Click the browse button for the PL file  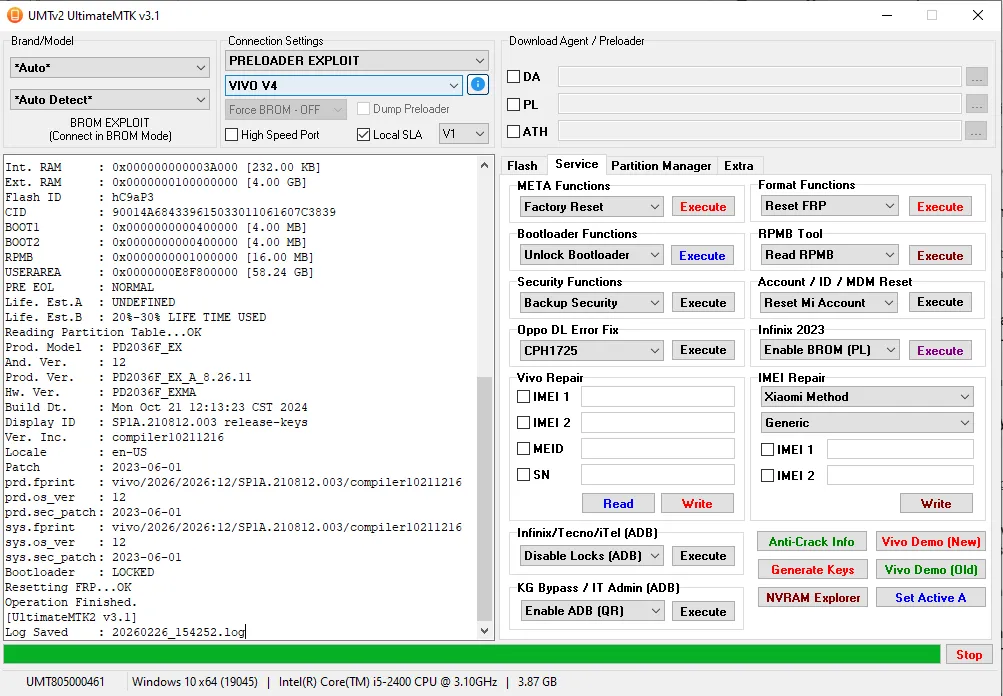[x=976, y=104]
